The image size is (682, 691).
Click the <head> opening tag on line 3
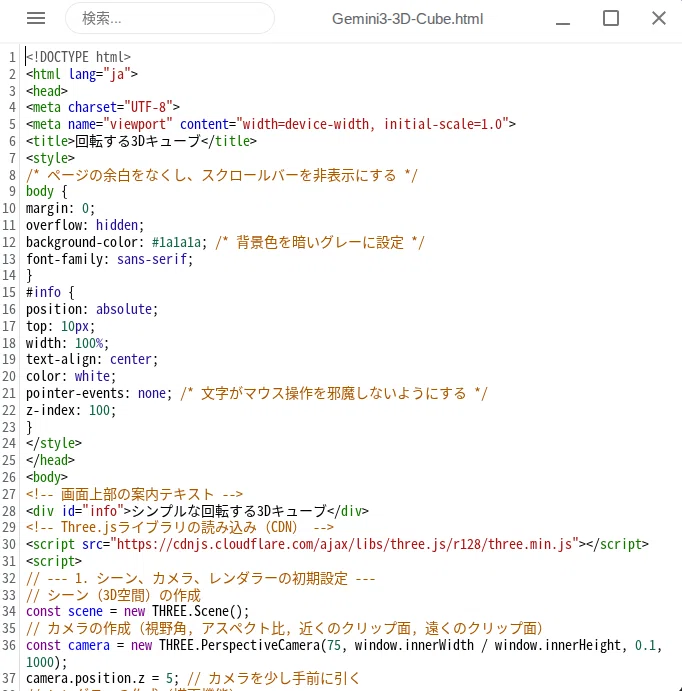pos(47,91)
